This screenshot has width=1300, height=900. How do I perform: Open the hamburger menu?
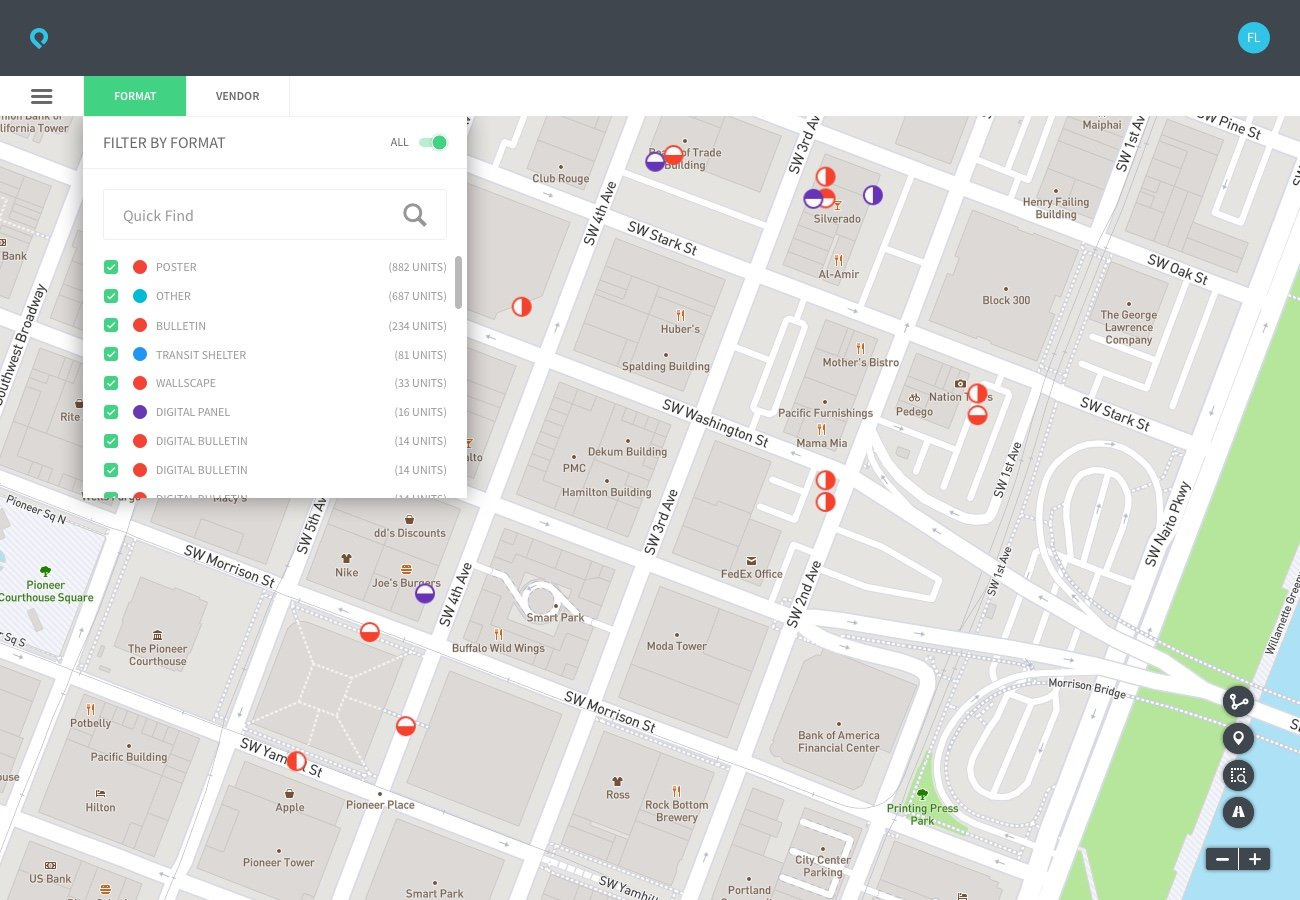point(41,96)
